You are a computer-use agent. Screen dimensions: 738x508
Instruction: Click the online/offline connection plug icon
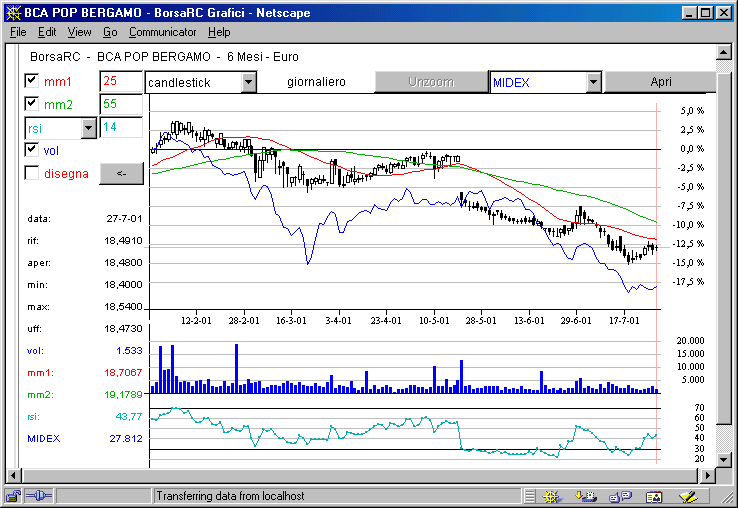[39, 496]
